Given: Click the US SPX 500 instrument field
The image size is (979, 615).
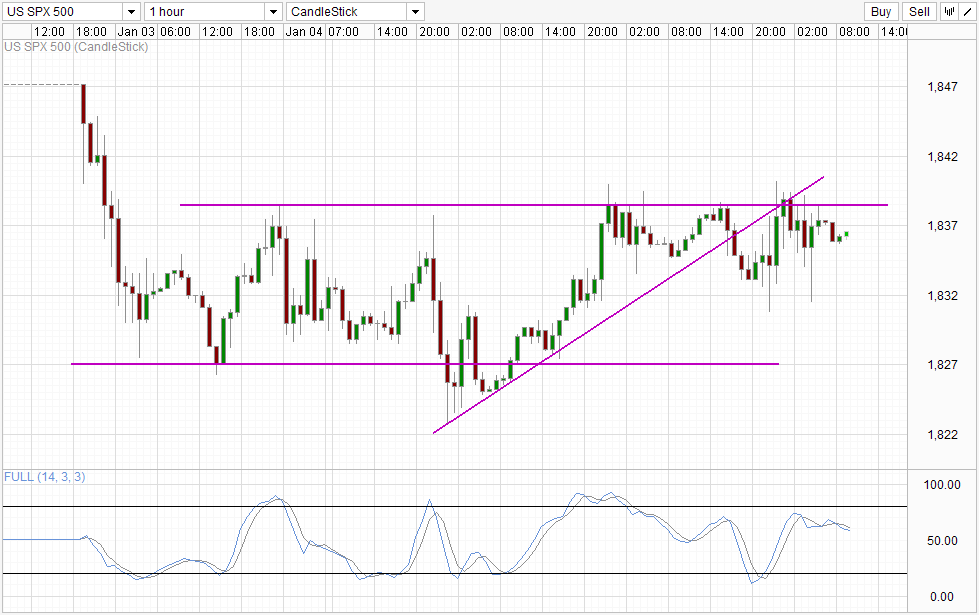Looking at the screenshot, I should click(62, 12).
